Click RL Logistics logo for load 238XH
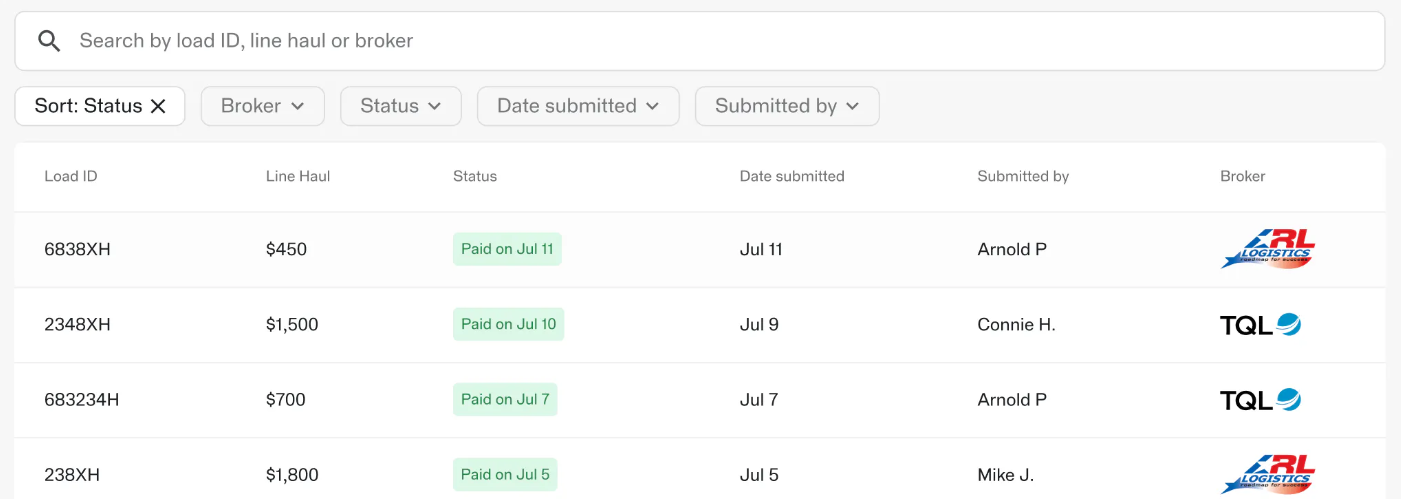 pyautogui.click(x=1267, y=475)
